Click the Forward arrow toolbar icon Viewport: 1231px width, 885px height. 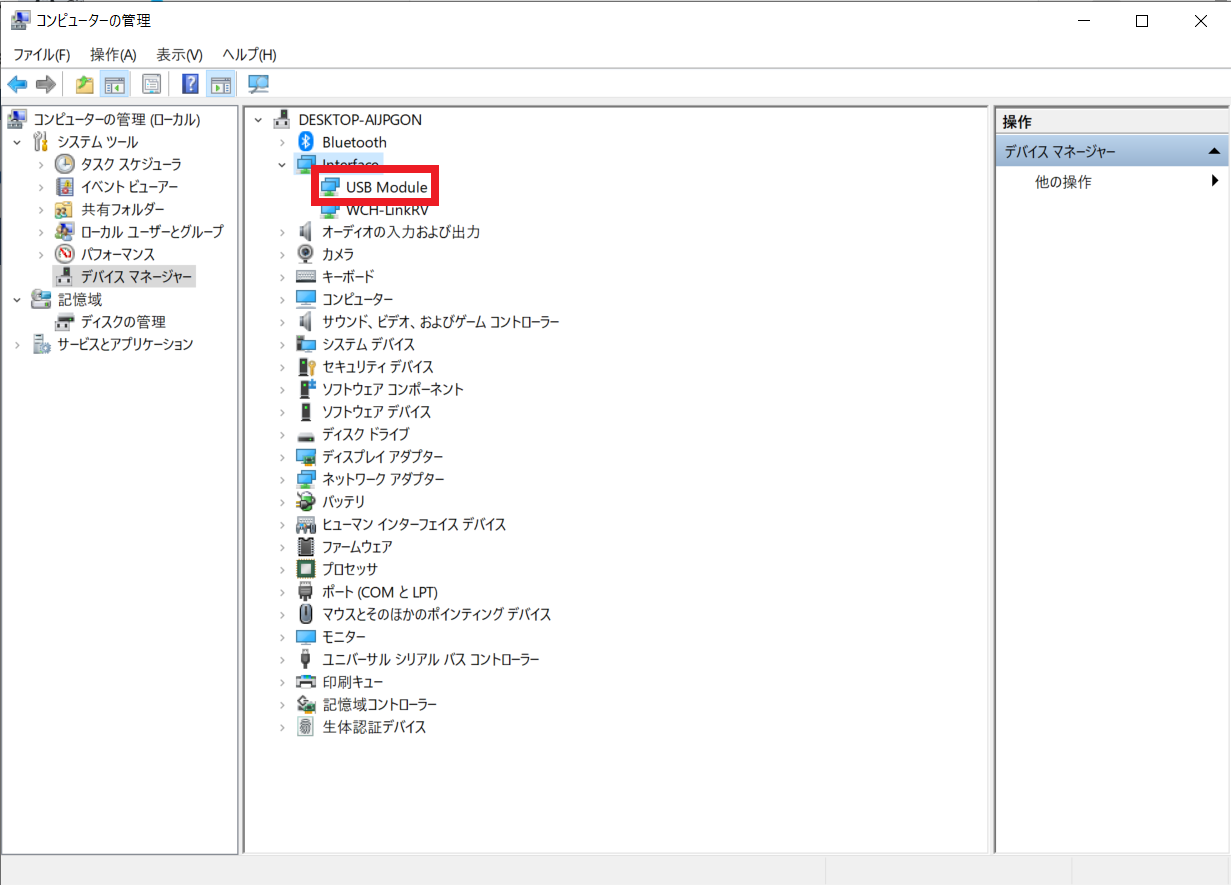45,85
